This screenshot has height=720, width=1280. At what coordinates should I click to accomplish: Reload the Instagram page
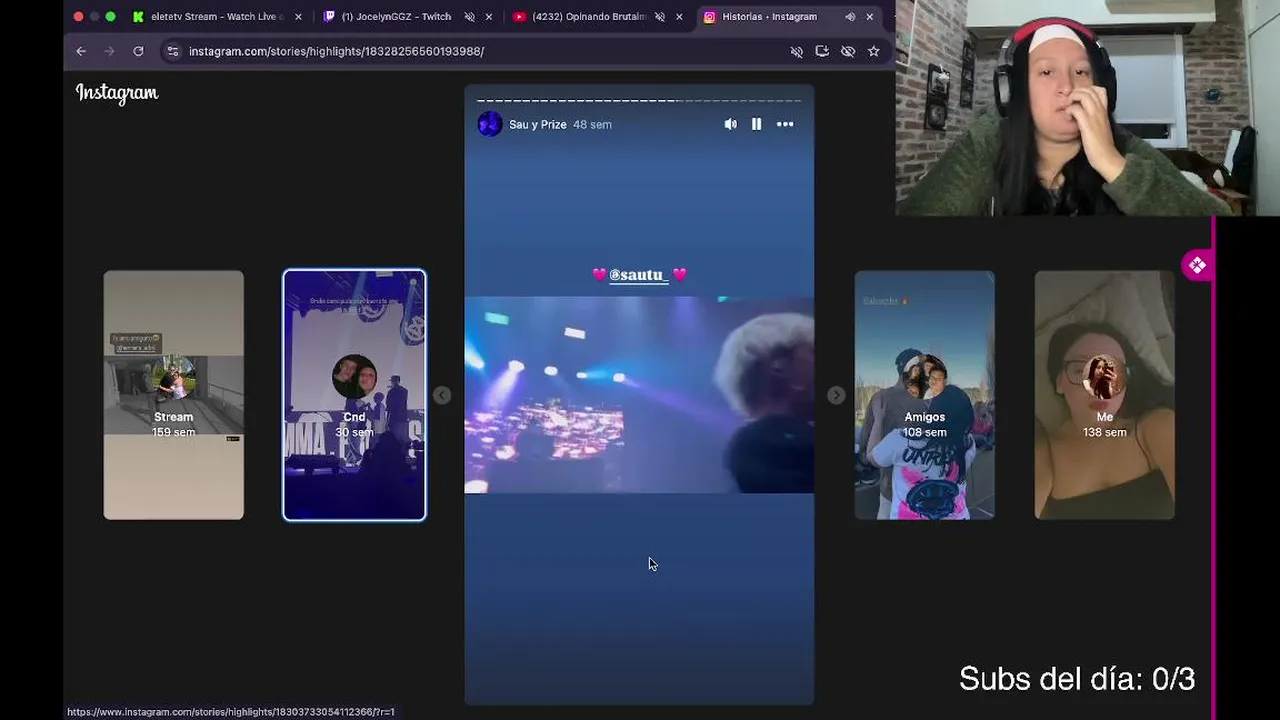click(138, 51)
